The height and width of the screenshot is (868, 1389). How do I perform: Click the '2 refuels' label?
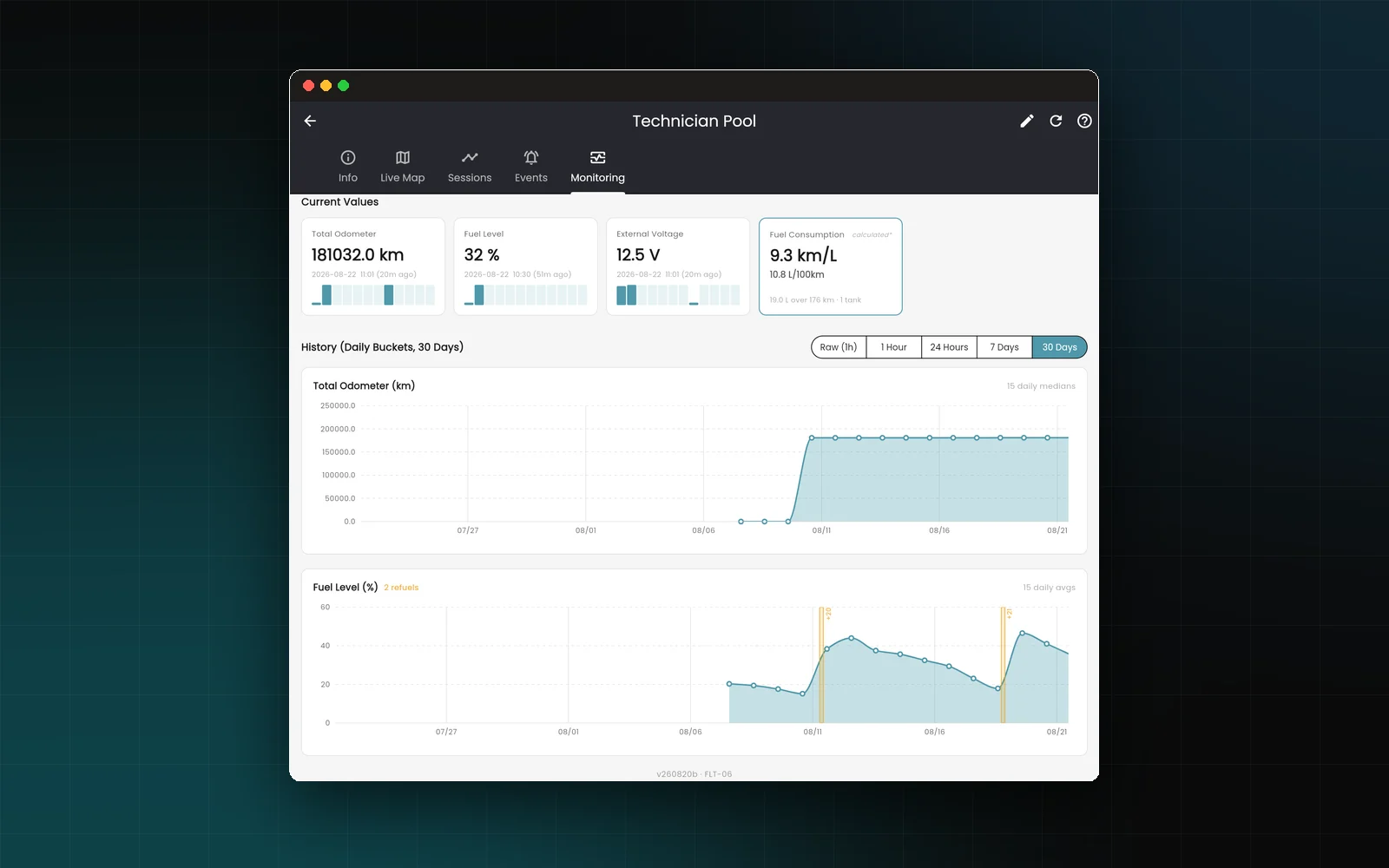pyautogui.click(x=401, y=588)
